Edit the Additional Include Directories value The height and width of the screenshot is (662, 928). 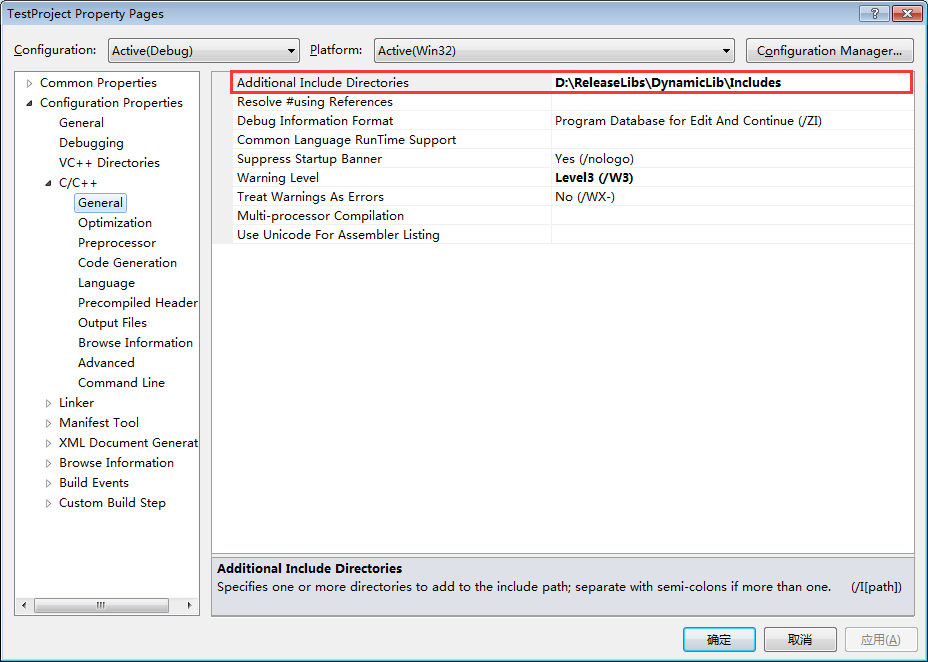coord(730,83)
